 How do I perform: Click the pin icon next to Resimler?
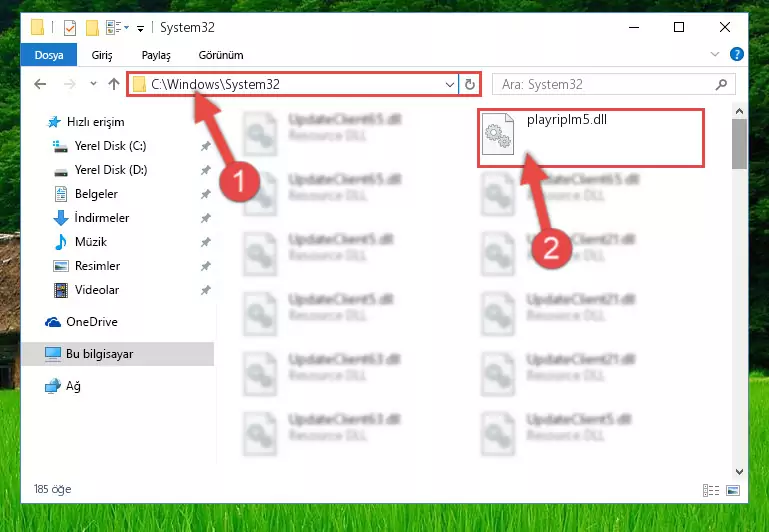[205, 266]
